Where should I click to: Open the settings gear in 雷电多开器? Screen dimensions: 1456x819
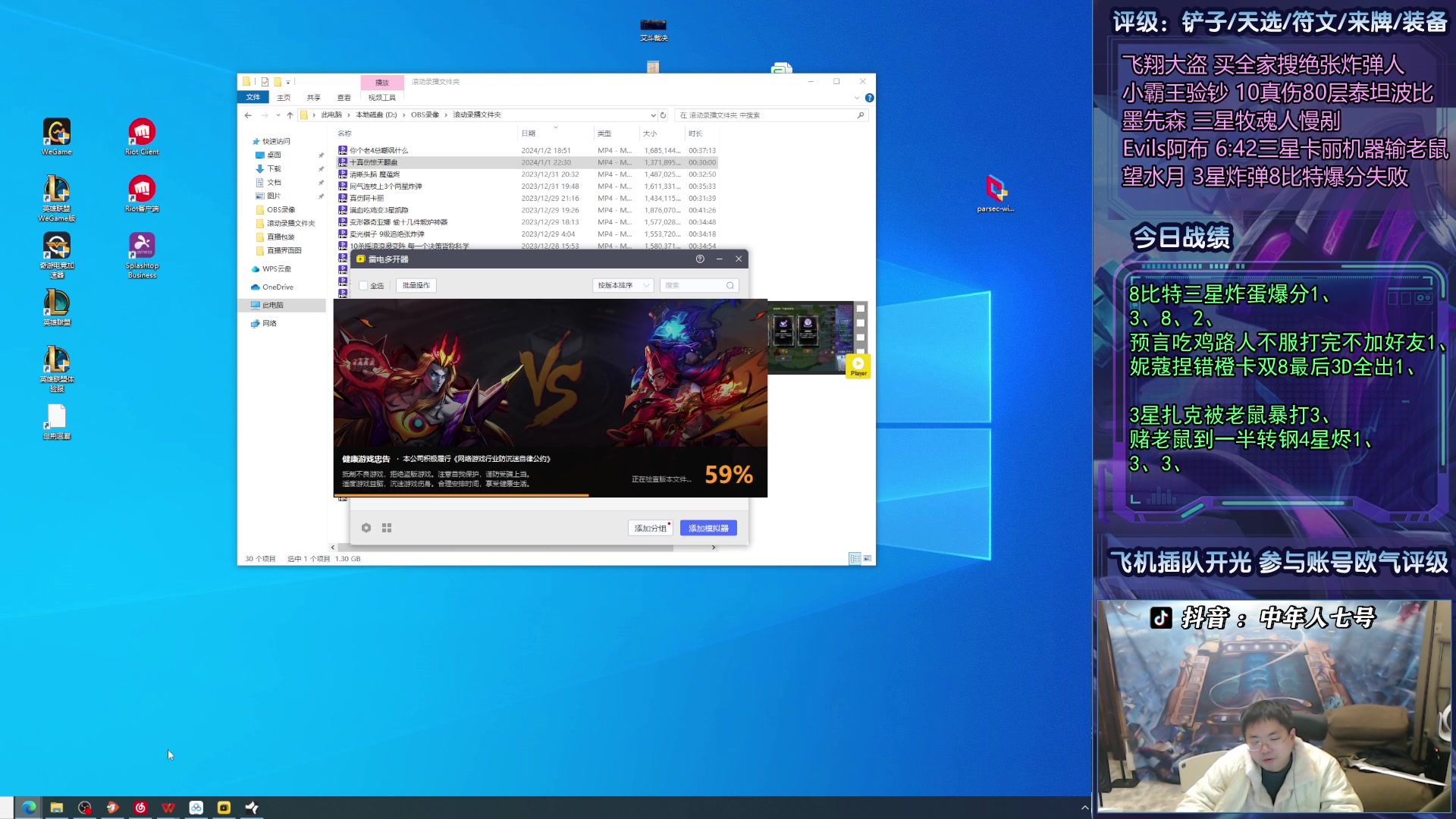click(366, 528)
